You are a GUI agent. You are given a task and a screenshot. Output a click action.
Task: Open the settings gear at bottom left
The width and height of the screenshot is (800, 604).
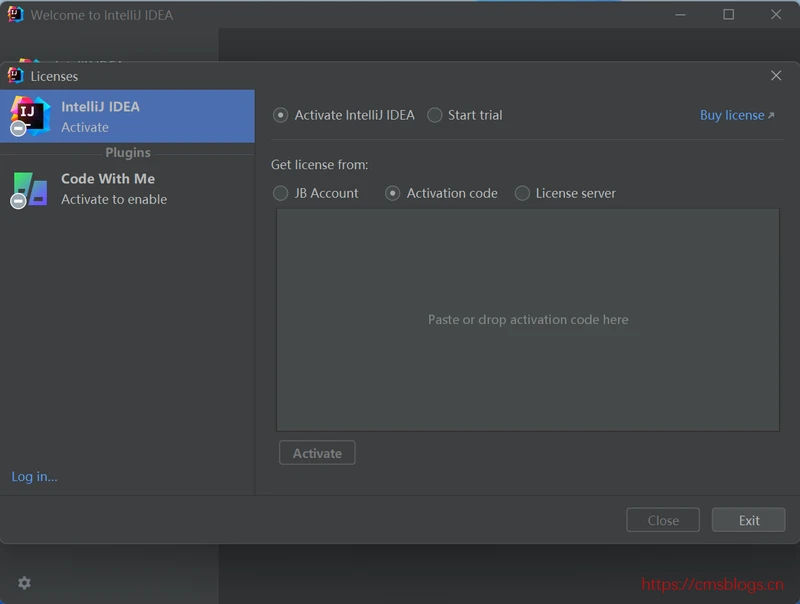(x=24, y=583)
